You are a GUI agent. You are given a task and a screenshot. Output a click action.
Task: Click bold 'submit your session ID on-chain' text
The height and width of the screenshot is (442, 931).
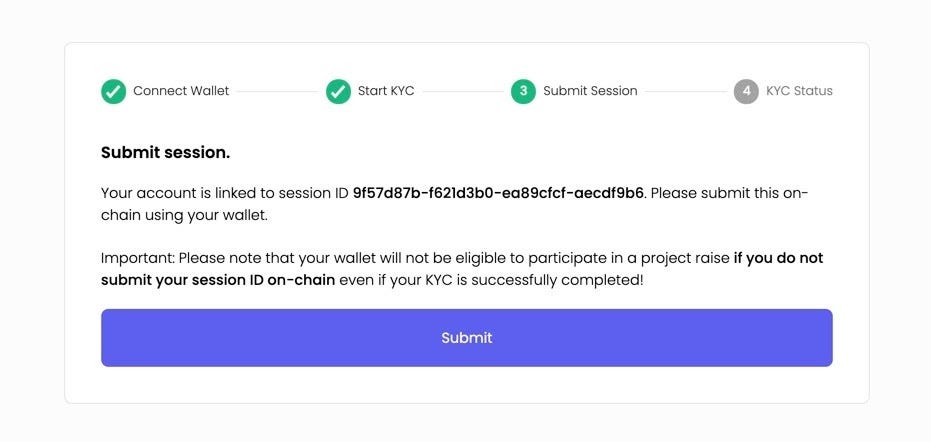click(x=218, y=280)
